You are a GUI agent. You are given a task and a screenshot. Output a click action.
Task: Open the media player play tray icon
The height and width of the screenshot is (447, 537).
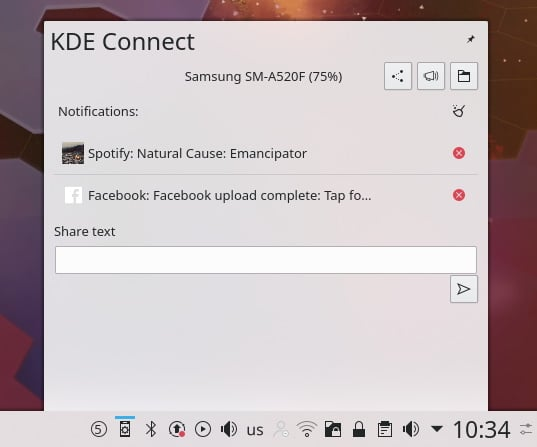pos(203,429)
